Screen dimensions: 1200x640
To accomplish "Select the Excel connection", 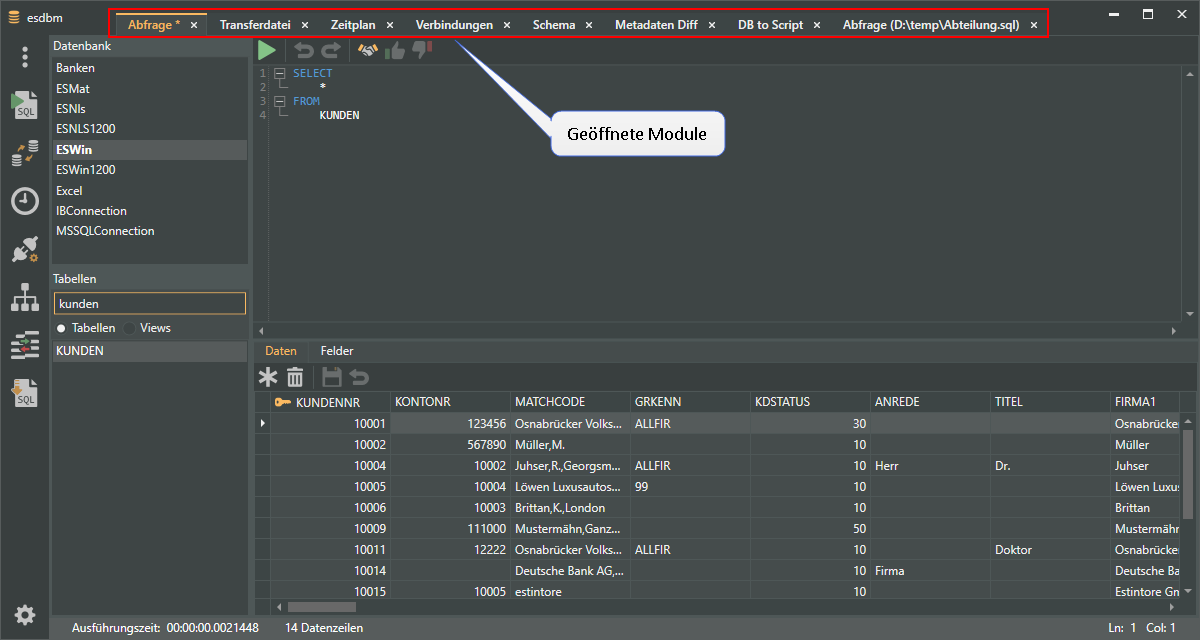I will [x=150, y=190].
